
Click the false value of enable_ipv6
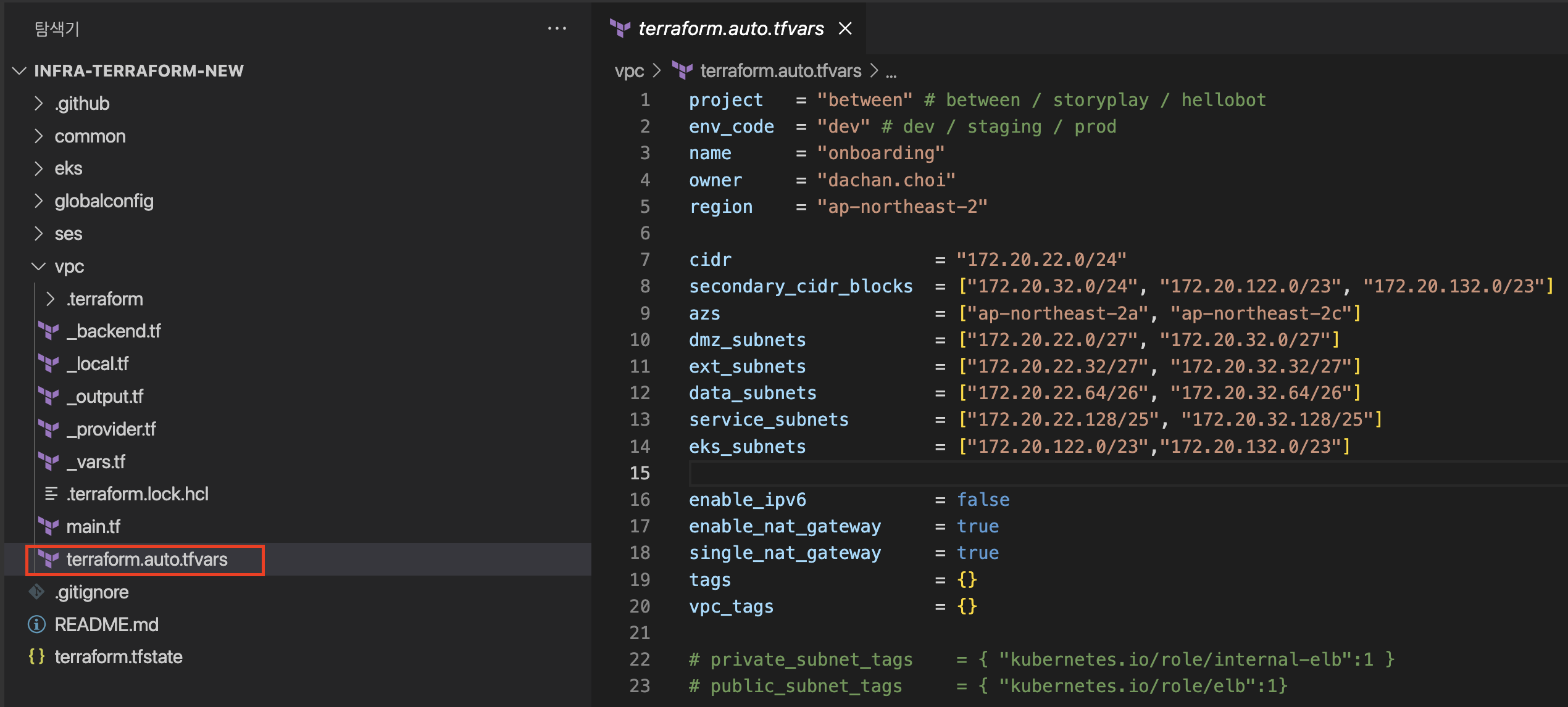983,500
